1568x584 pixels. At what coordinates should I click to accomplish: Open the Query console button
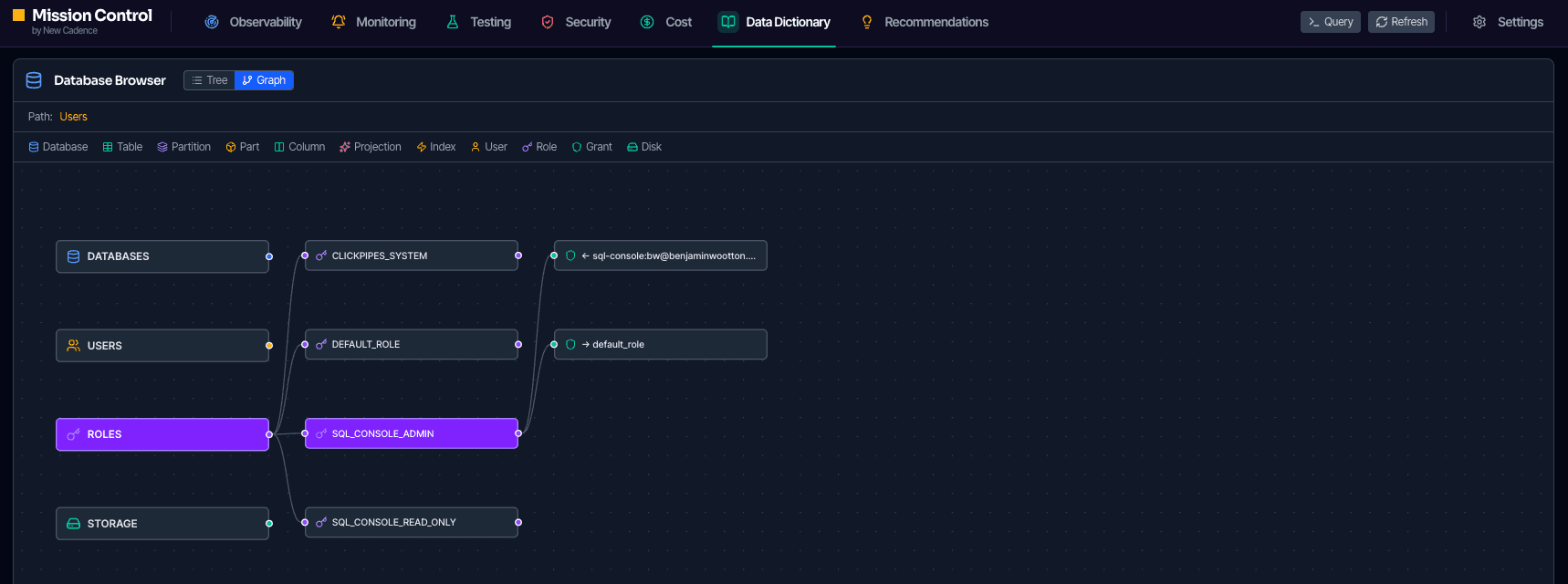coord(1330,22)
